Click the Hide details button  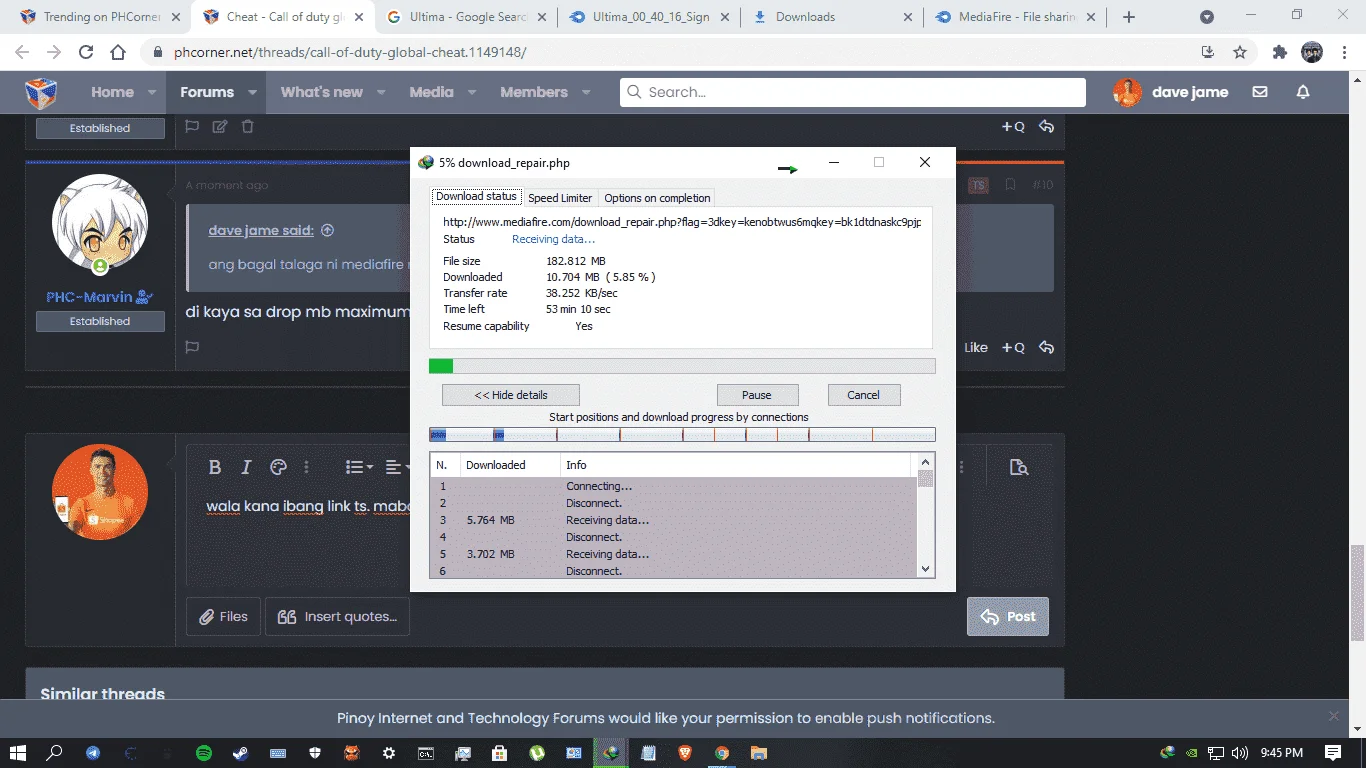(511, 395)
